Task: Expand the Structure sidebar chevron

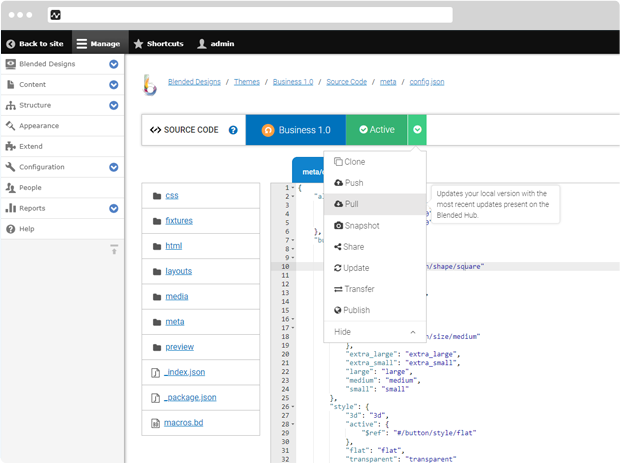Action: click(113, 105)
